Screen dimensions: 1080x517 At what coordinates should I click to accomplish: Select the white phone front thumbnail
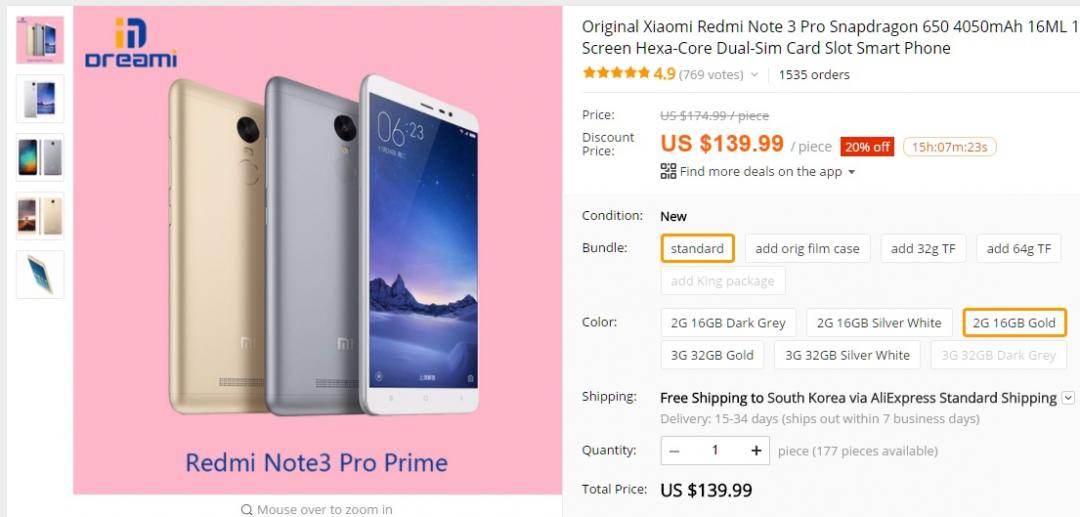point(40,99)
